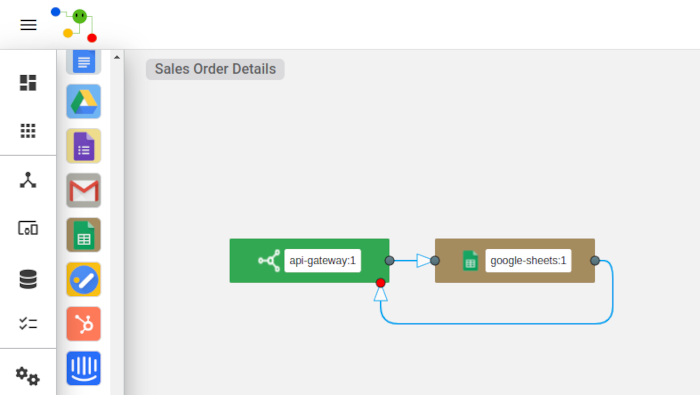The image size is (700, 395).
Task: Select the Google Docs connector
Action: 83,62
